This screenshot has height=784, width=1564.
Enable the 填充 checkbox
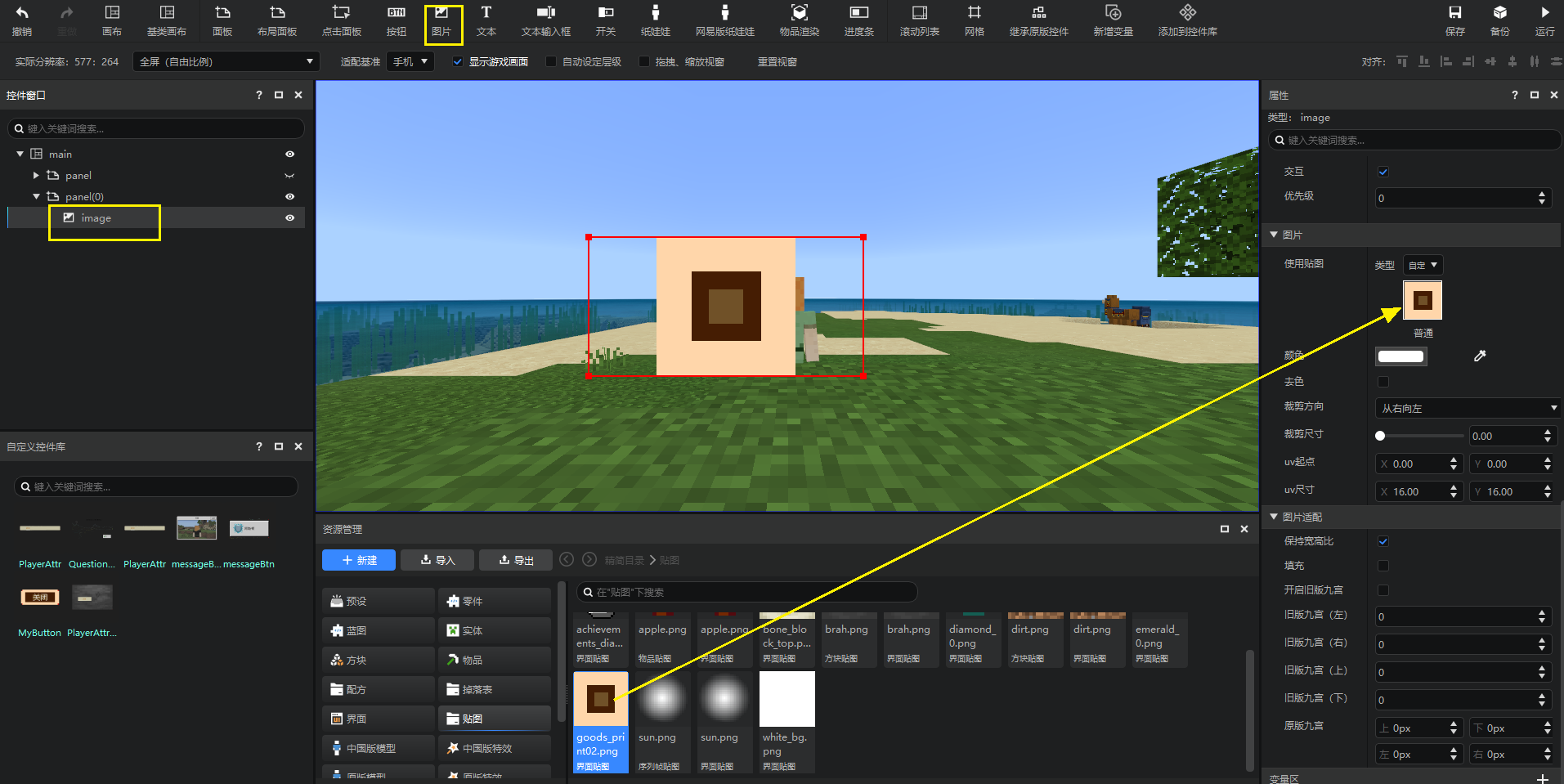point(1383,566)
